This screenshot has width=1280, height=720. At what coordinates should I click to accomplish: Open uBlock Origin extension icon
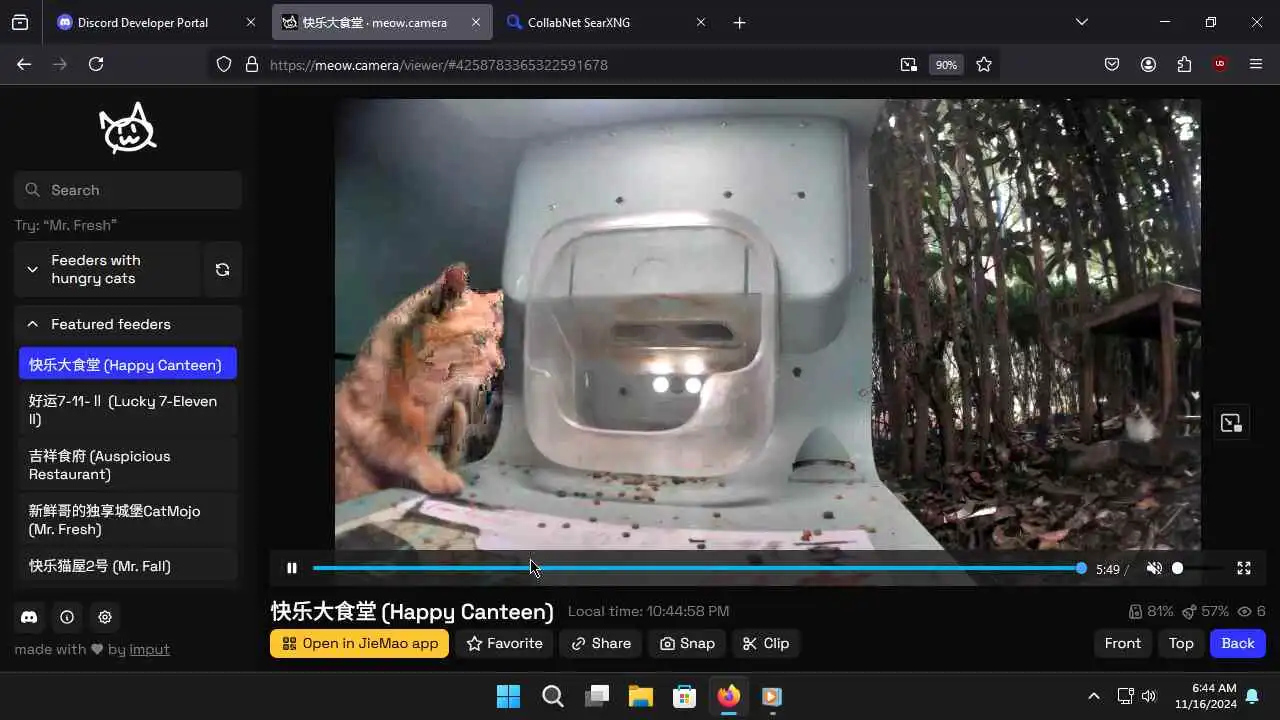point(1220,64)
